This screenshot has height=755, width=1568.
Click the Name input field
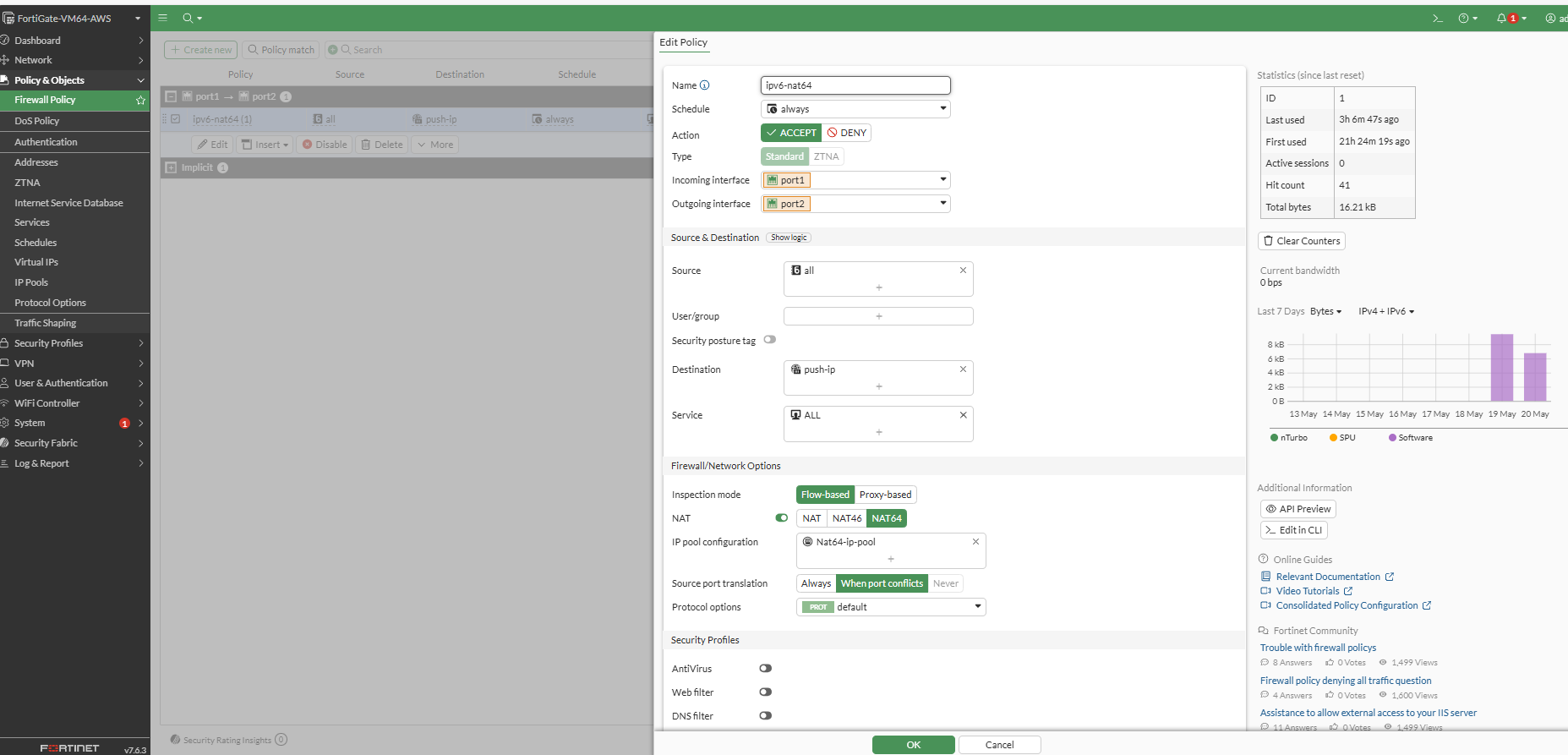click(x=855, y=85)
